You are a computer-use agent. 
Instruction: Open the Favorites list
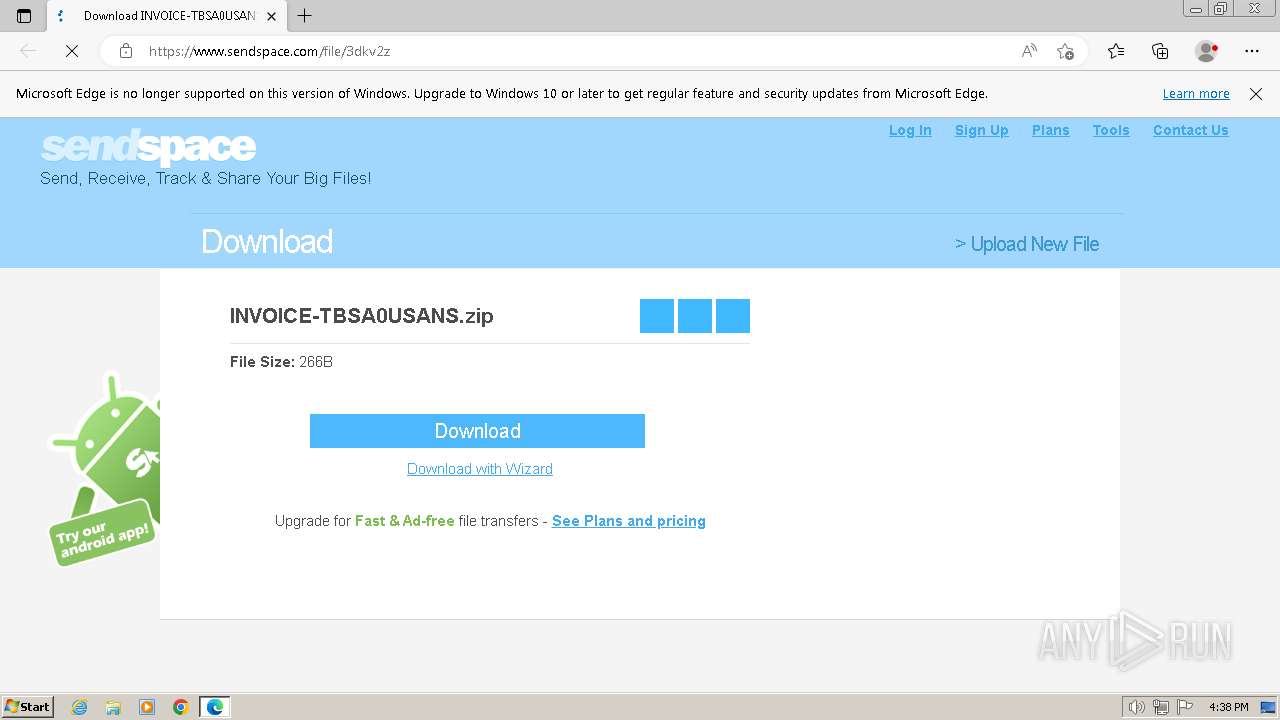tap(1116, 51)
